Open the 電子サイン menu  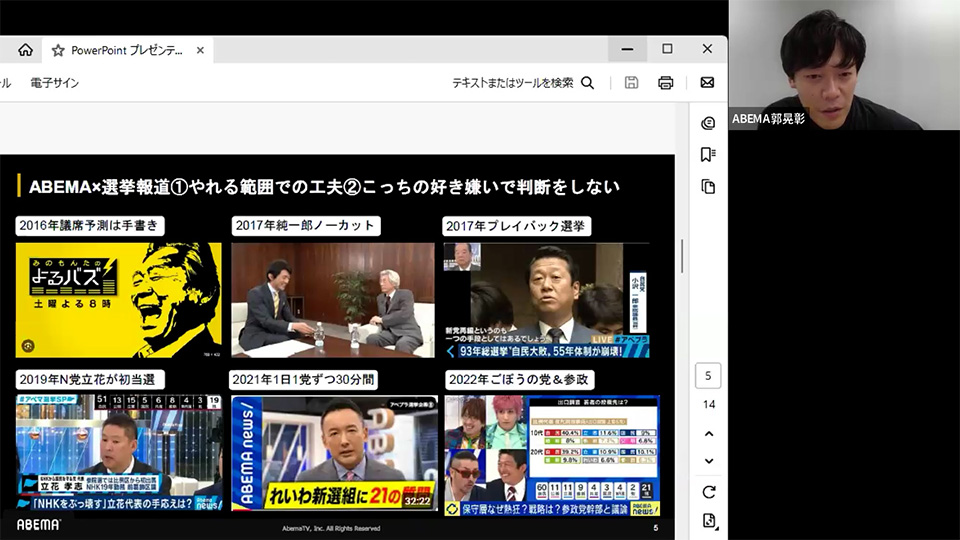(x=54, y=83)
